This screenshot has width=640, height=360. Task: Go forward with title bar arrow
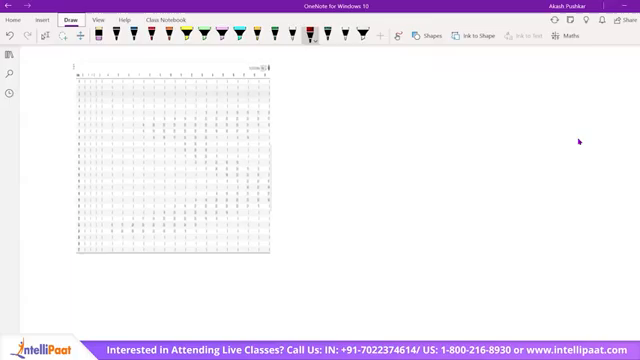(x=27, y=6)
